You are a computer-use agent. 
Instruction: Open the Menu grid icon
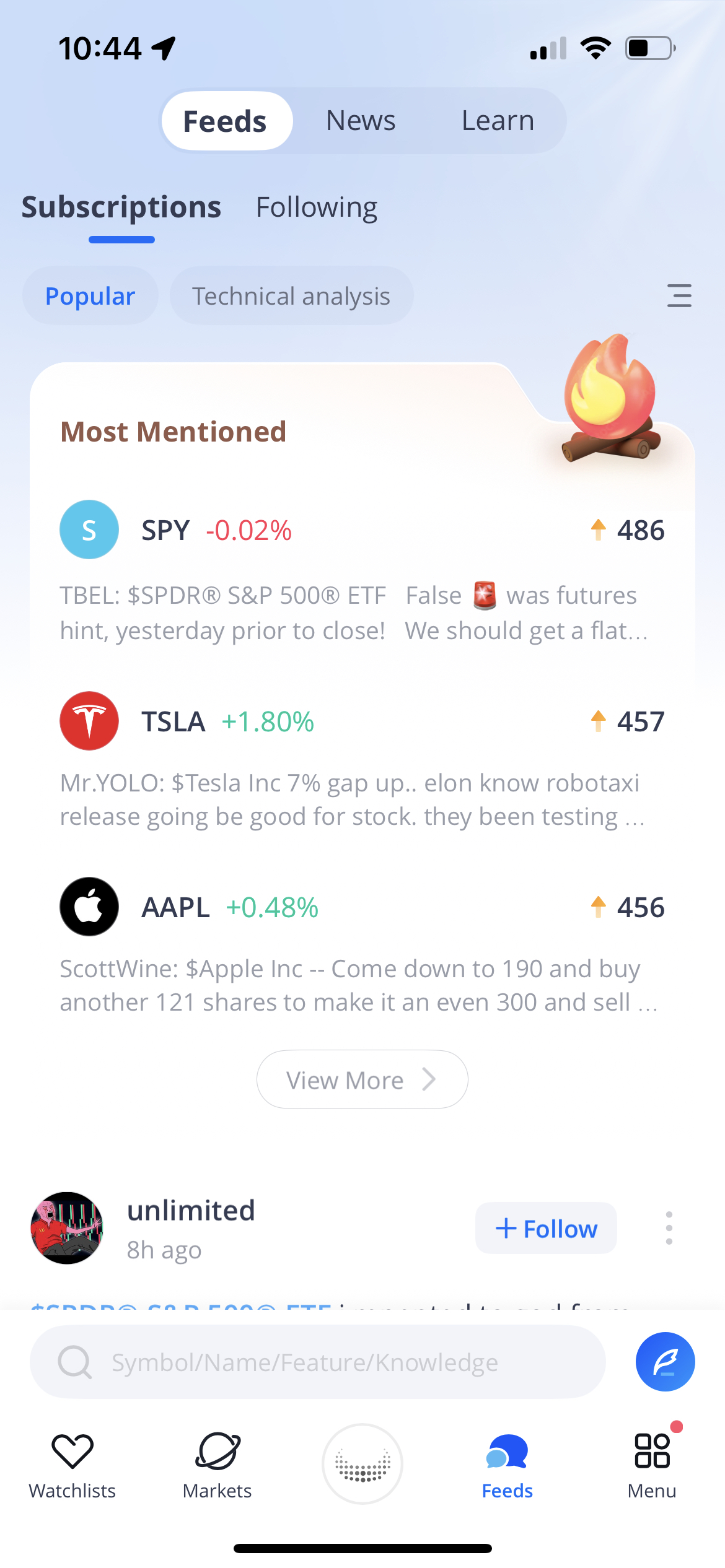pos(652,1451)
